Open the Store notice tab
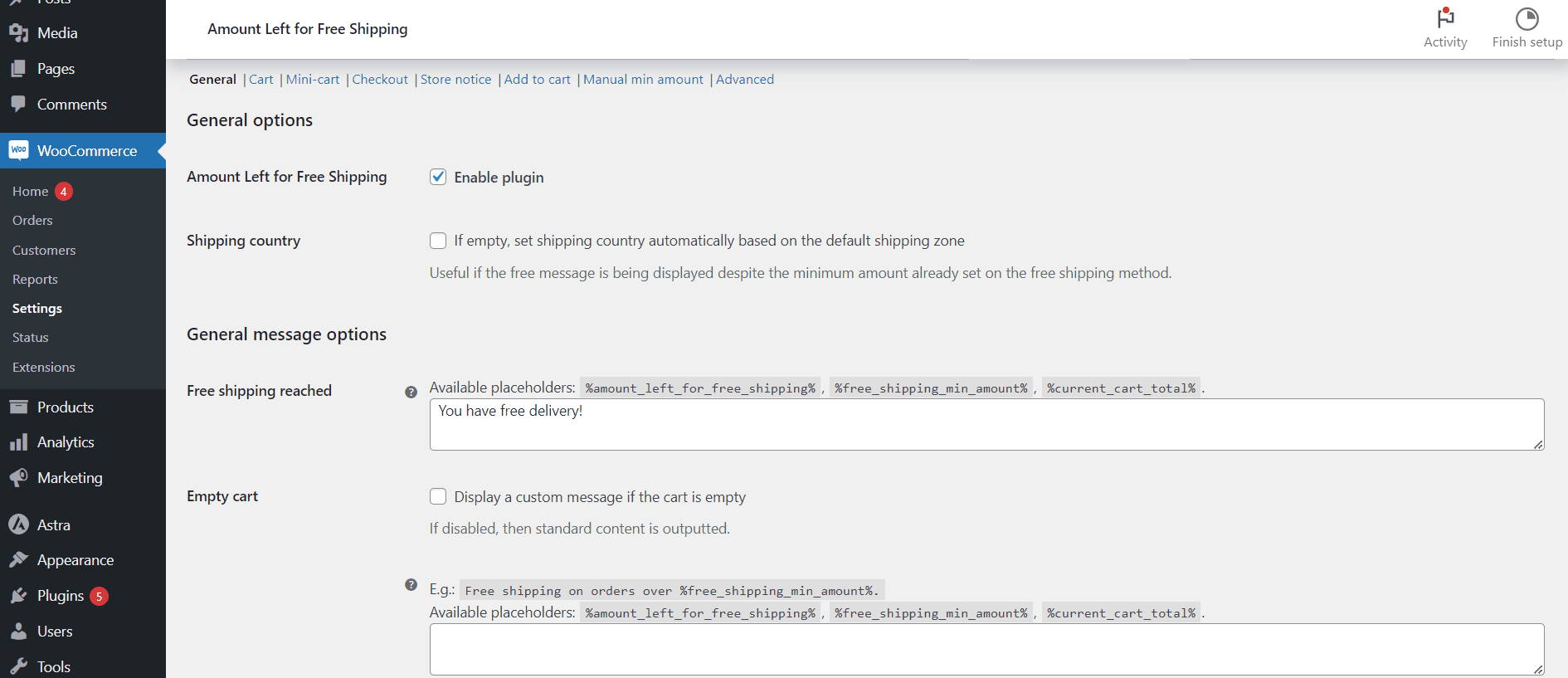Viewport: 1568px width, 678px height. pyautogui.click(x=455, y=80)
